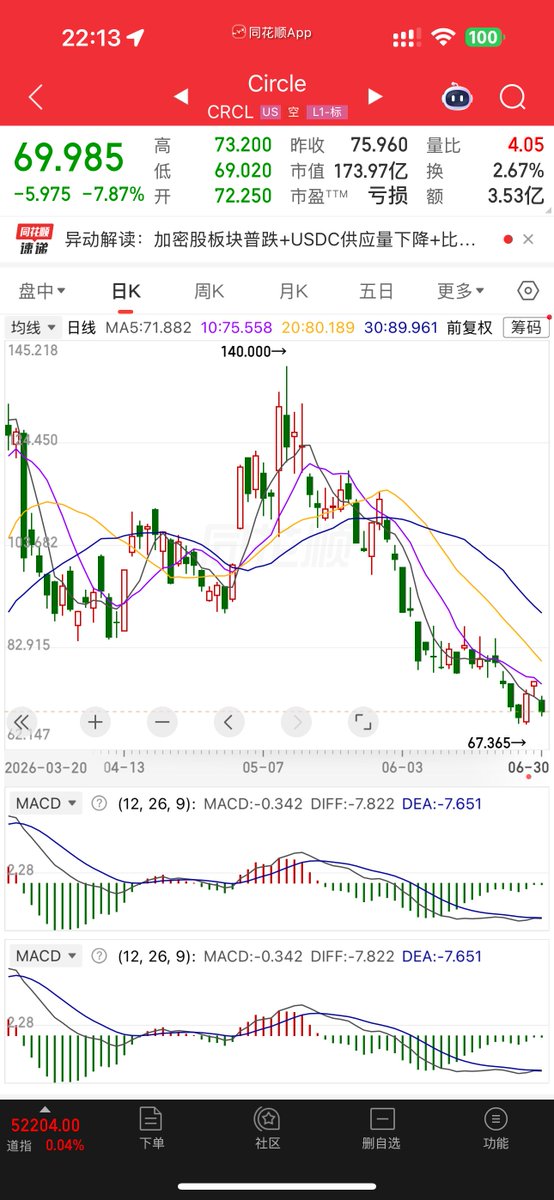Tap 同花顺速递 news badge icon
554x1200 pixels.
point(33,239)
